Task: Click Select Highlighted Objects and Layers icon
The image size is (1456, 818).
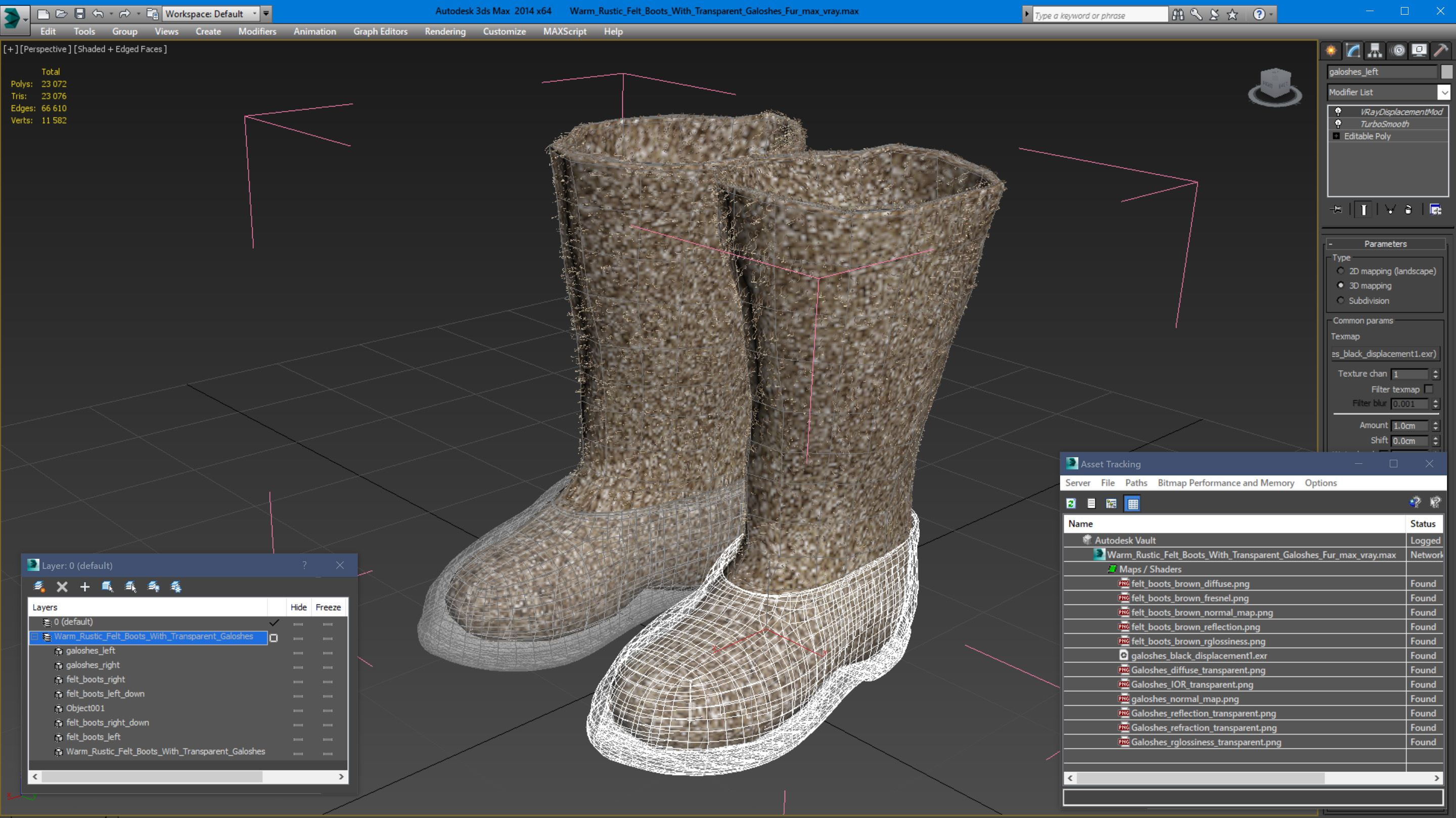Action: (x=107, y=587)
